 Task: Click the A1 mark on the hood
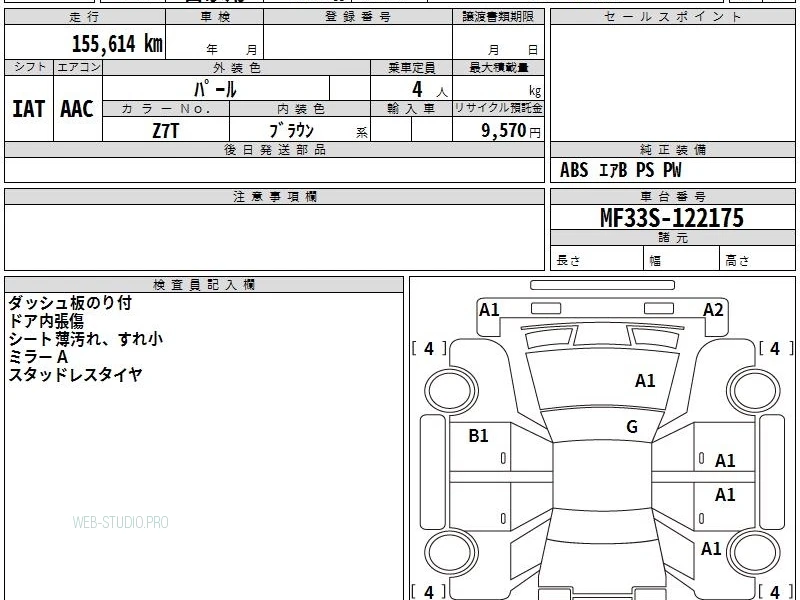pyautogui.click(x=645, y=381)
